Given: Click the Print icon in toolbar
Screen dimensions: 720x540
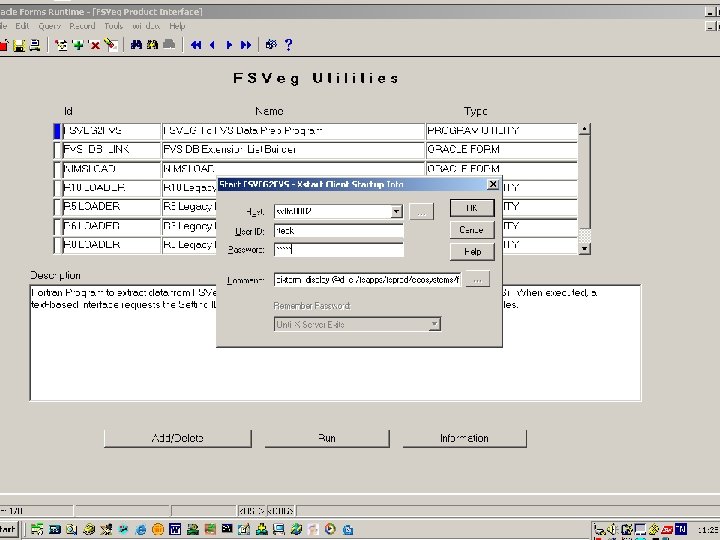Looking at the screenshot, I should click(x=35, y=45).
